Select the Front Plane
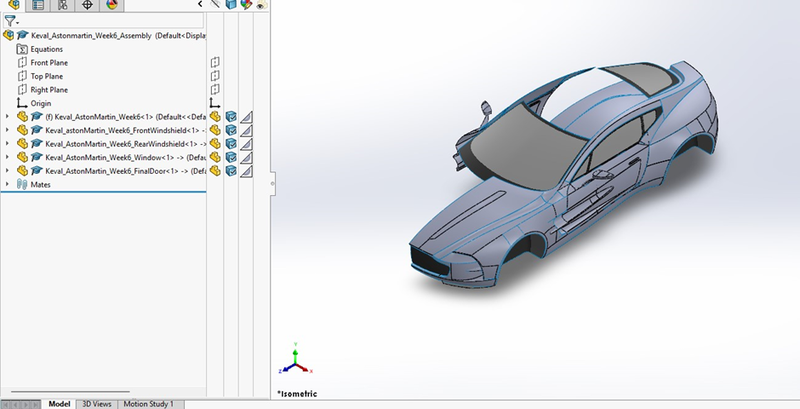800x409 pixels. tap(49, 63)
